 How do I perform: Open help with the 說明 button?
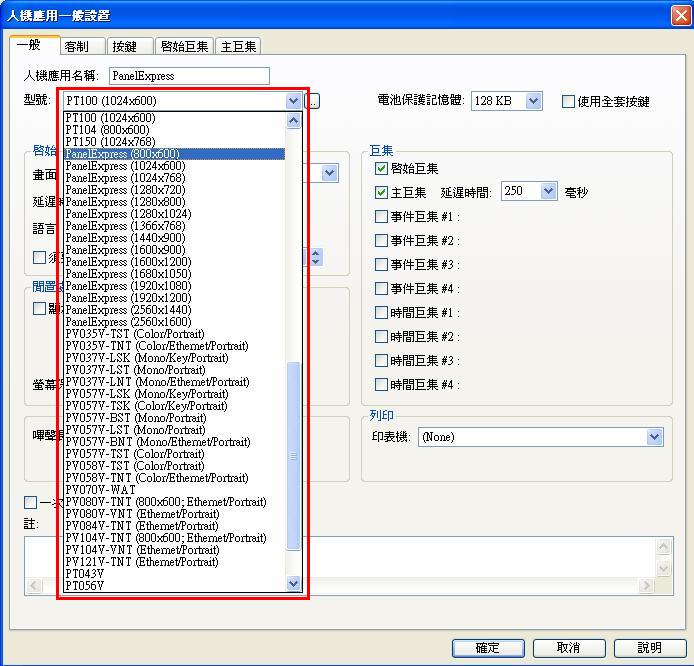[x=650, y=648]
